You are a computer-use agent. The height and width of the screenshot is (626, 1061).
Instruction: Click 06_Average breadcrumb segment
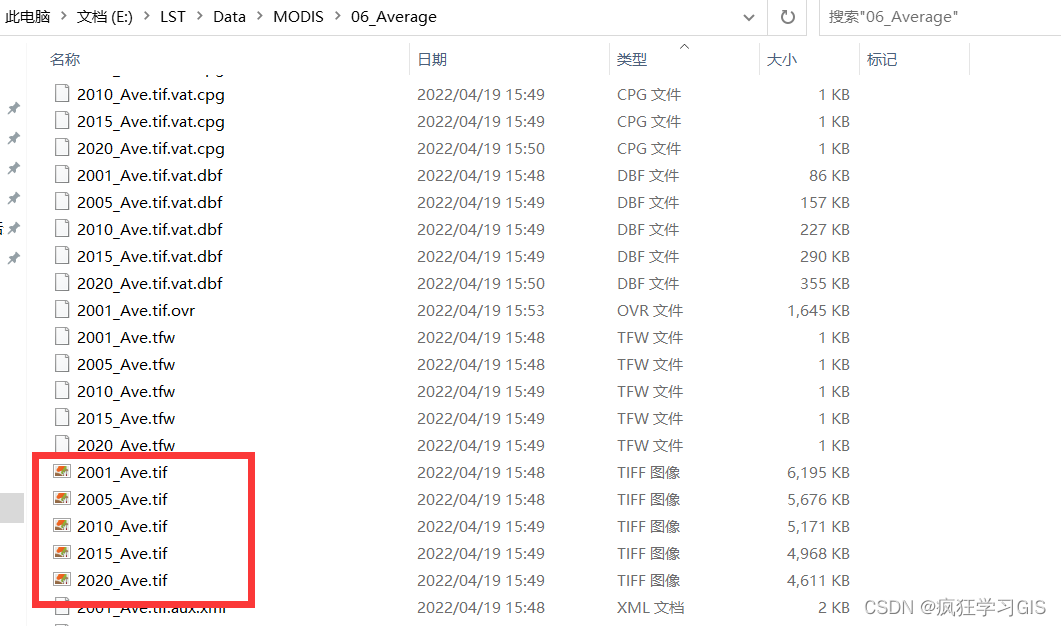pyautogui.click(x=394, y=17)
